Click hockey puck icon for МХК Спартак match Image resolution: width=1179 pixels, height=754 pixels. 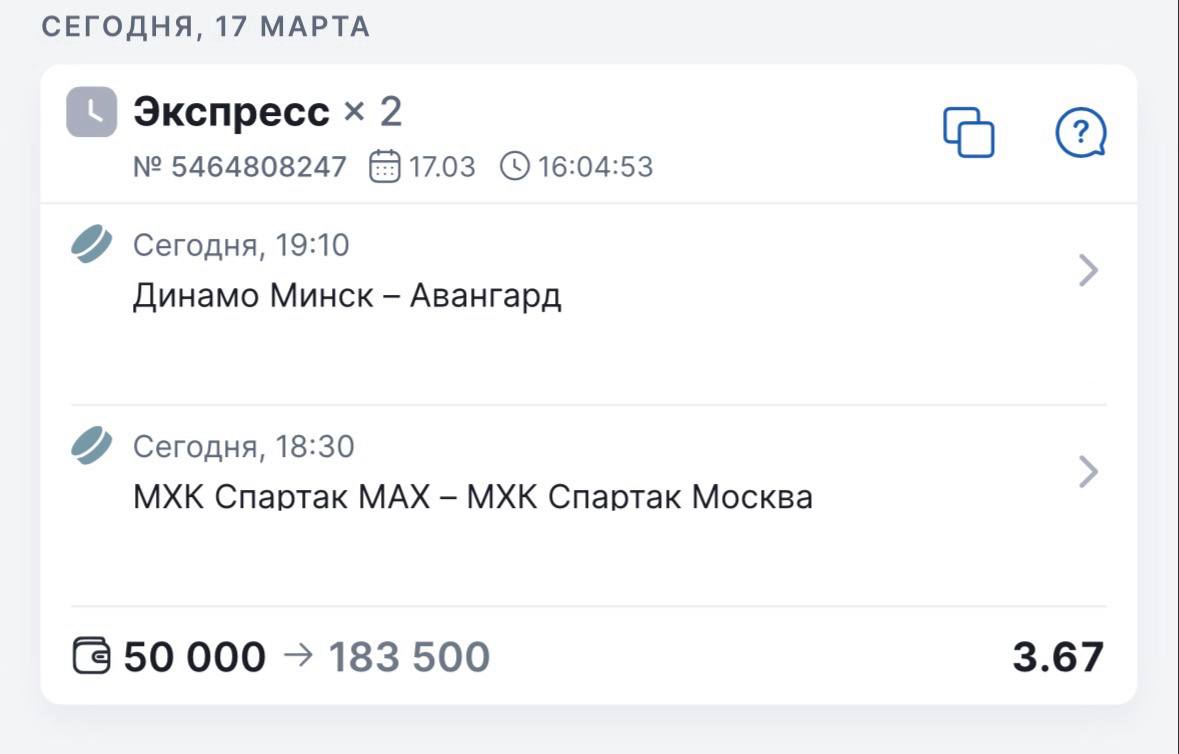click(x=92, y=446)
